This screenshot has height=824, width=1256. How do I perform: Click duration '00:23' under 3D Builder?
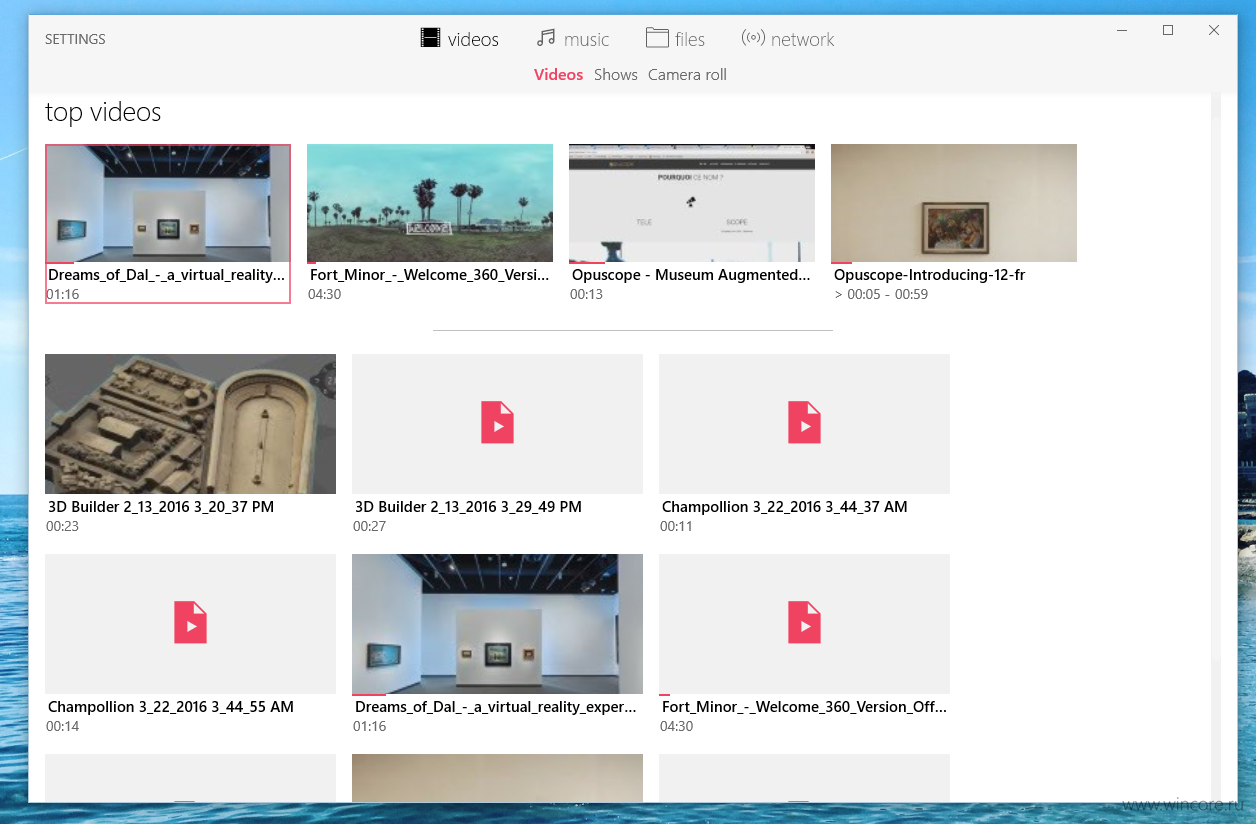[62, 526]
